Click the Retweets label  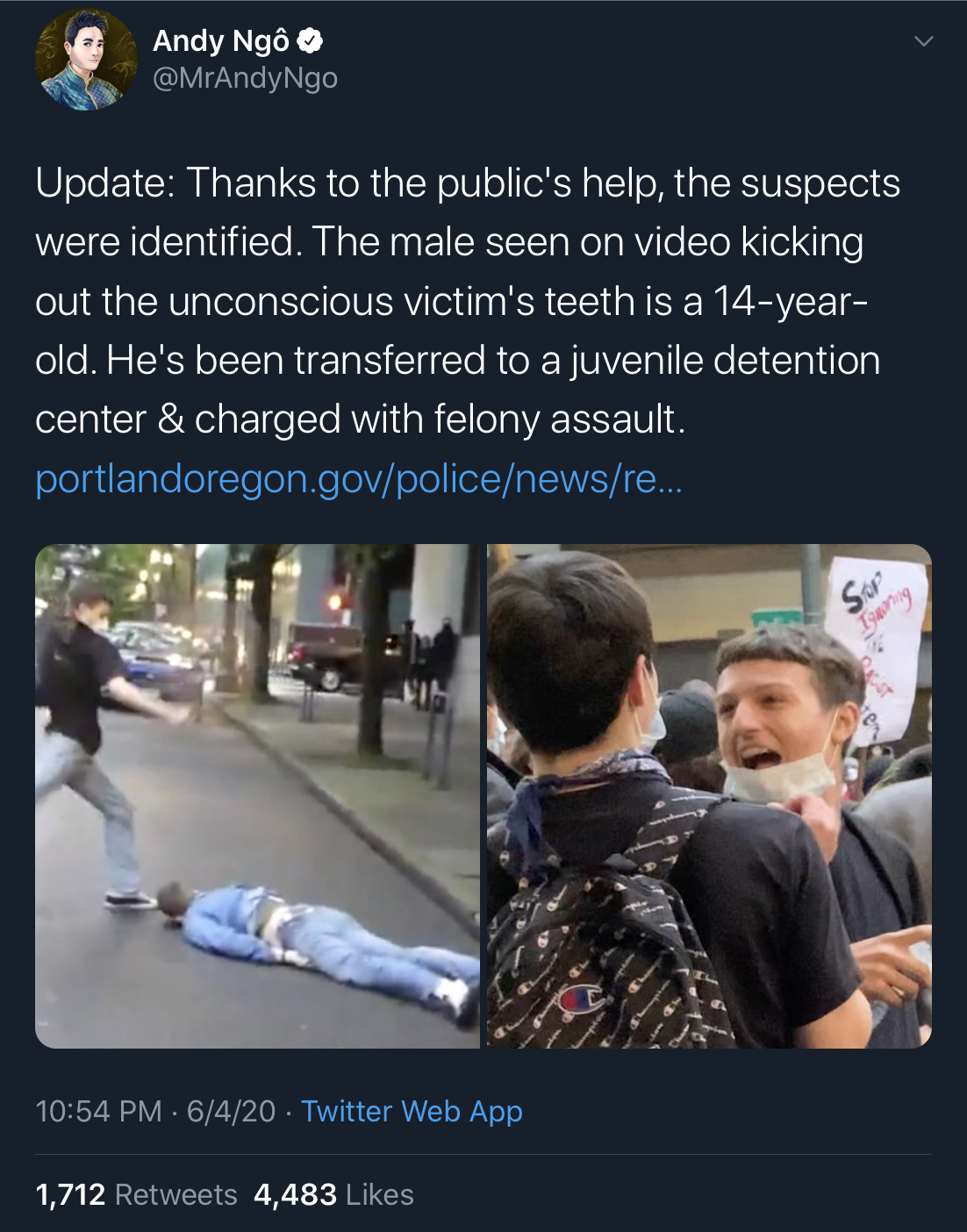176,1194
